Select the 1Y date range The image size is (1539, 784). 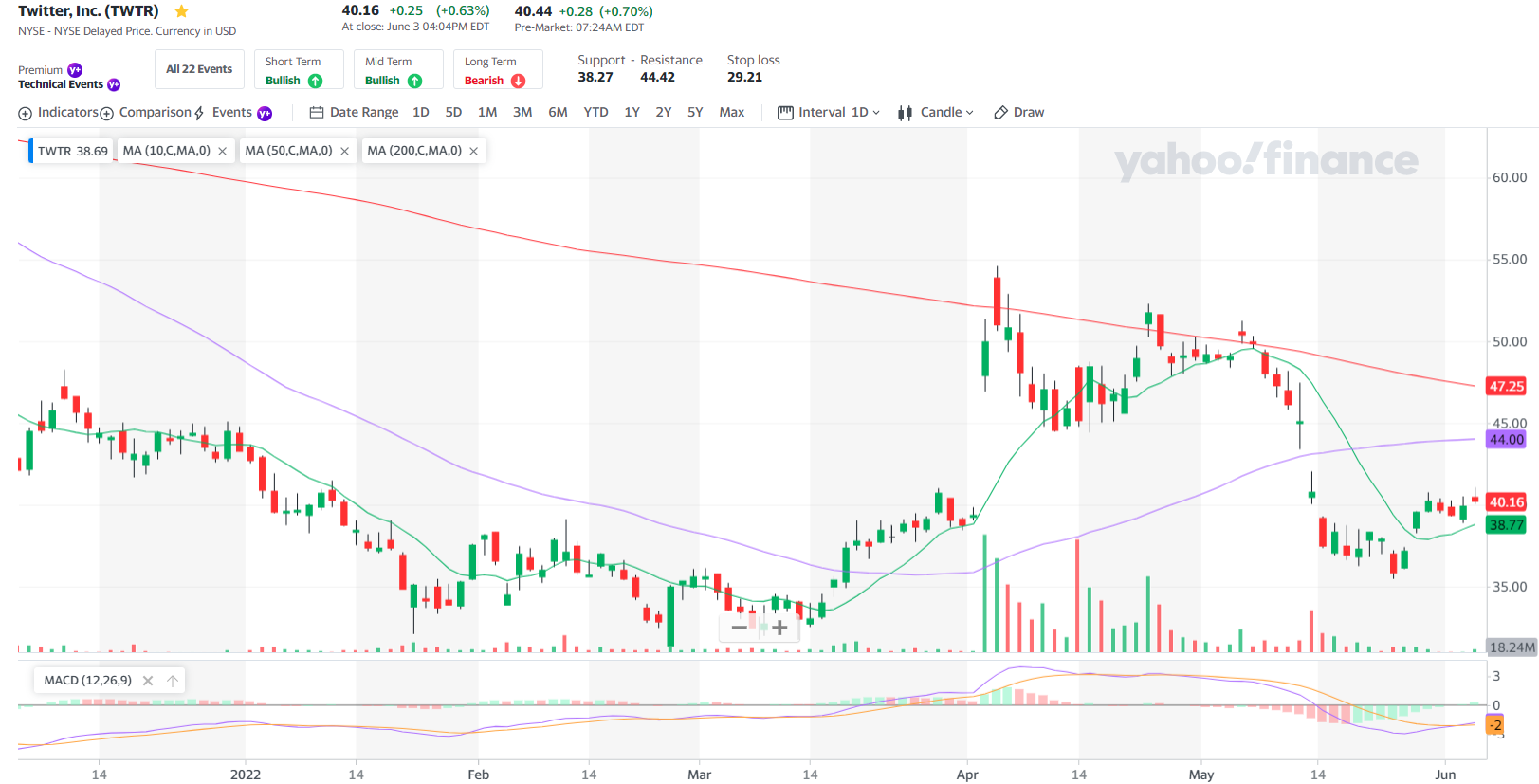pos(632,112)
